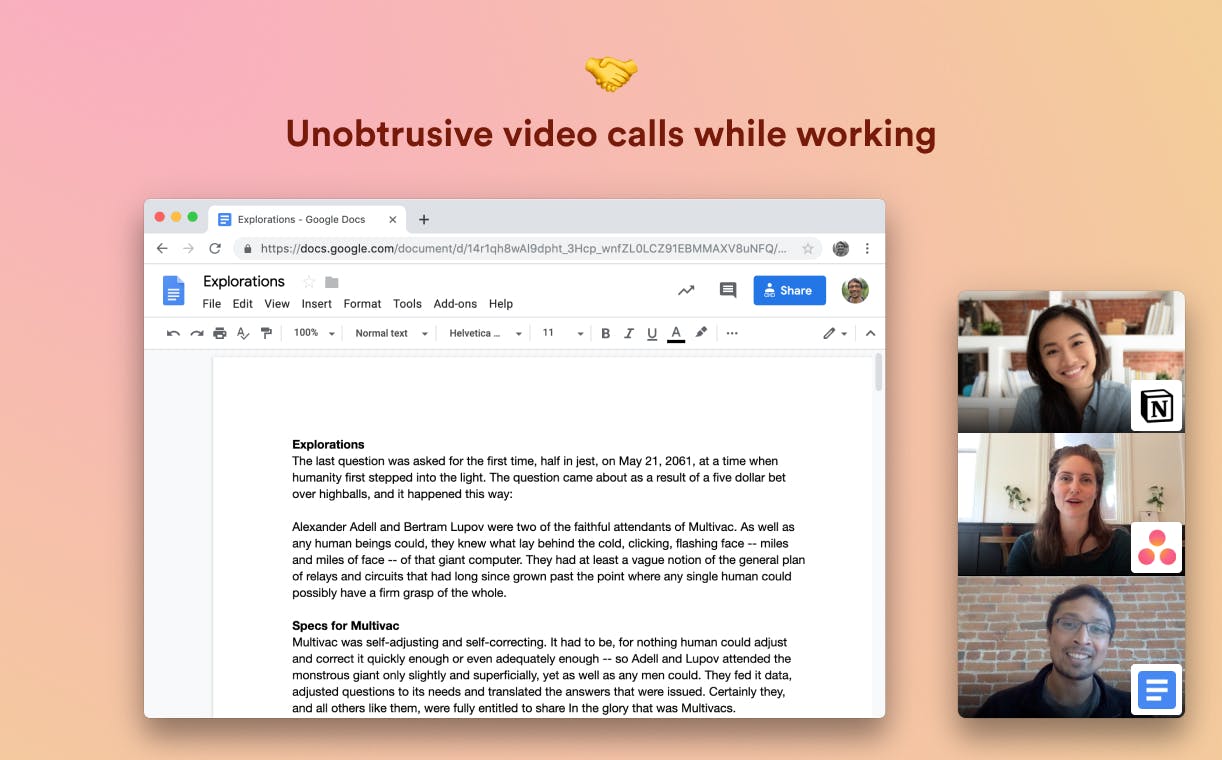Select the Paint format tool
Image resolution: width=1222 pixels, height=760 pixels.
click(267, 332)
